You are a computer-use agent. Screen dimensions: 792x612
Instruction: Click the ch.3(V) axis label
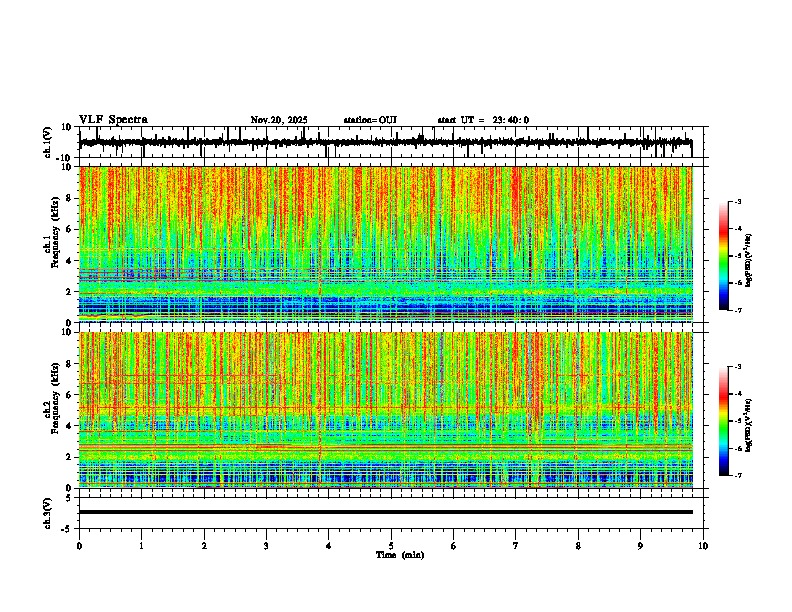click(48, 513)
